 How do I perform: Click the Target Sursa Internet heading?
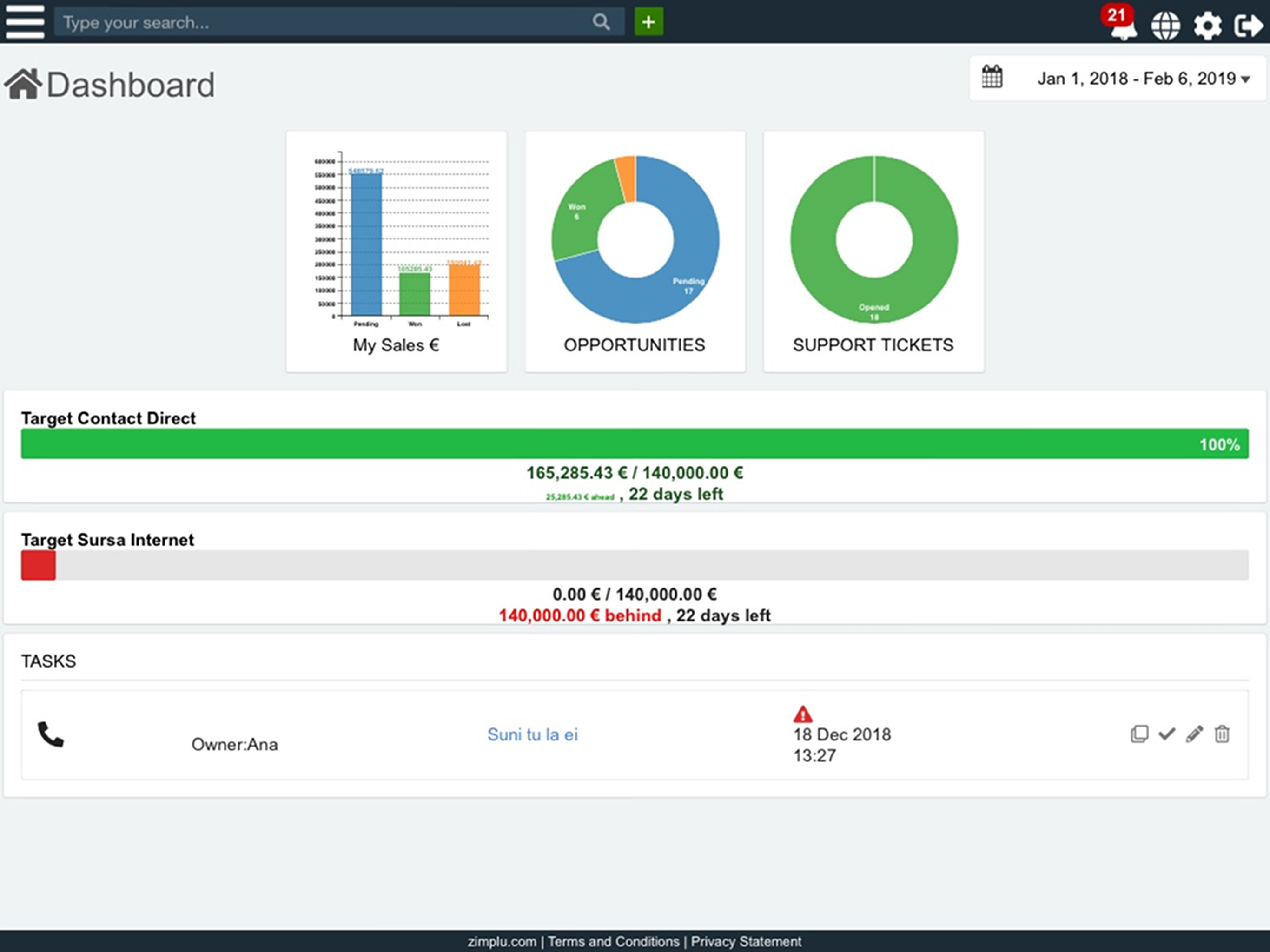[107, 540]
